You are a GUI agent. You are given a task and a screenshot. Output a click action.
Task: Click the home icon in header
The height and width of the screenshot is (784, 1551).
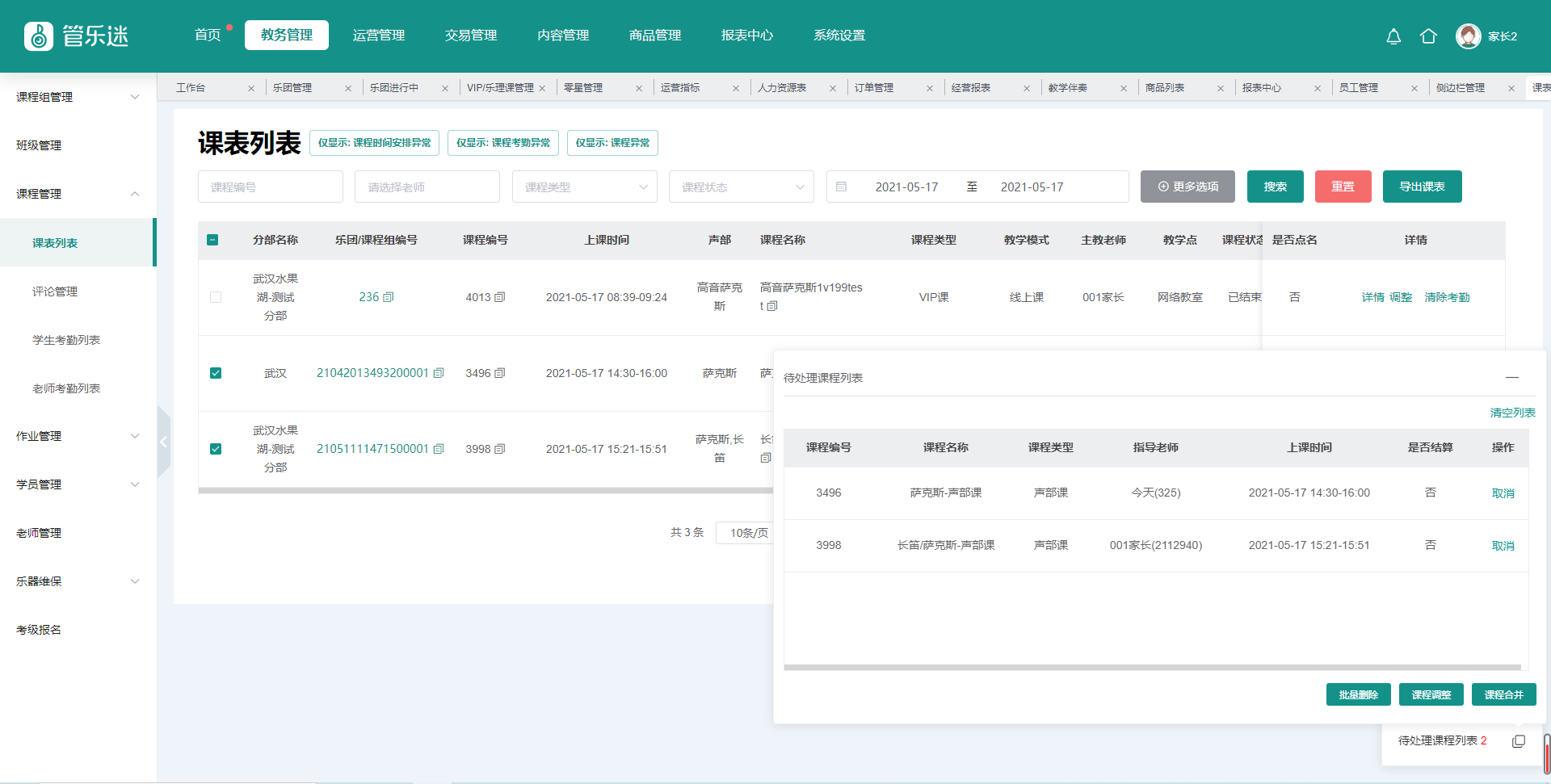tap(1428, 36)
